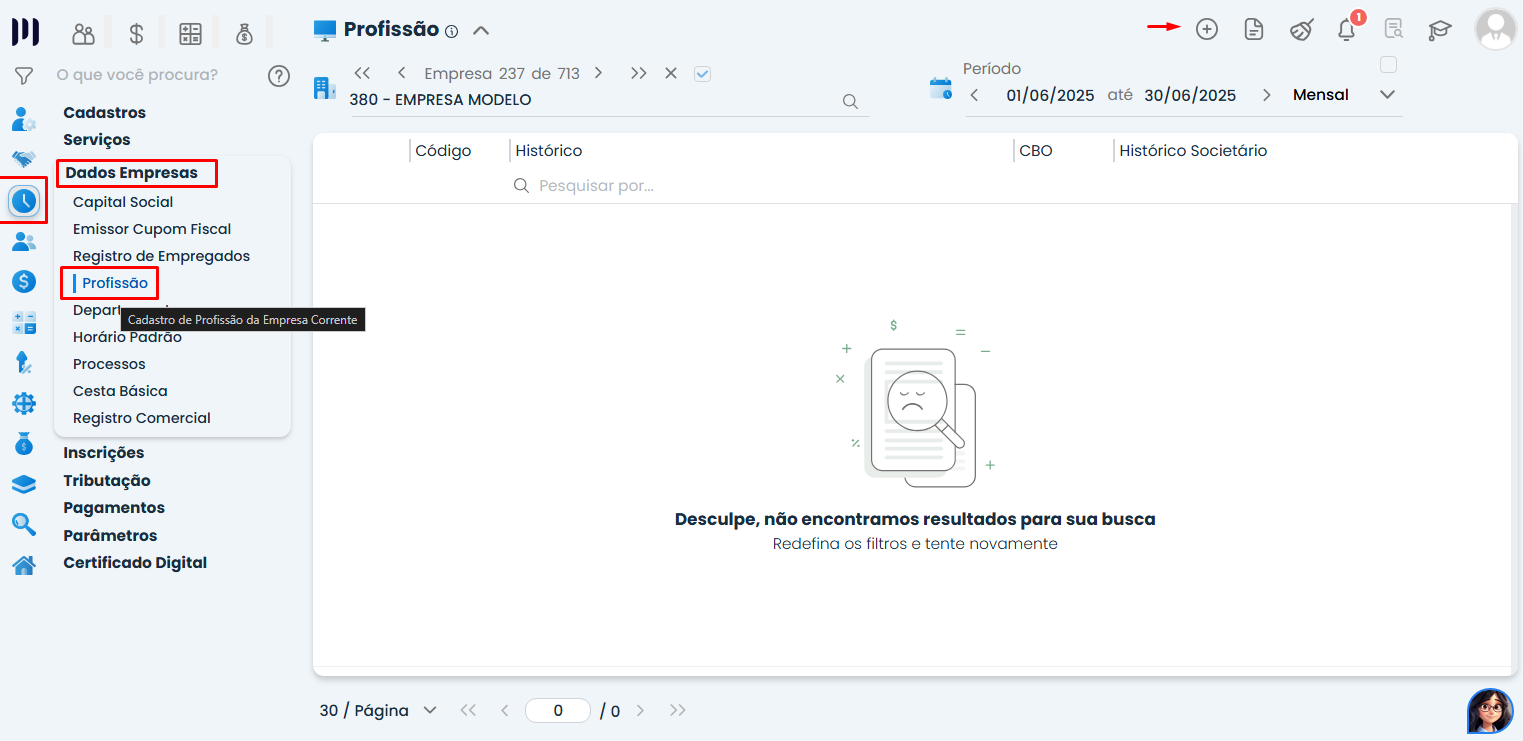Expand the Tributação menu
Screen dimensions: 1523x741
(x=107, y=481)
